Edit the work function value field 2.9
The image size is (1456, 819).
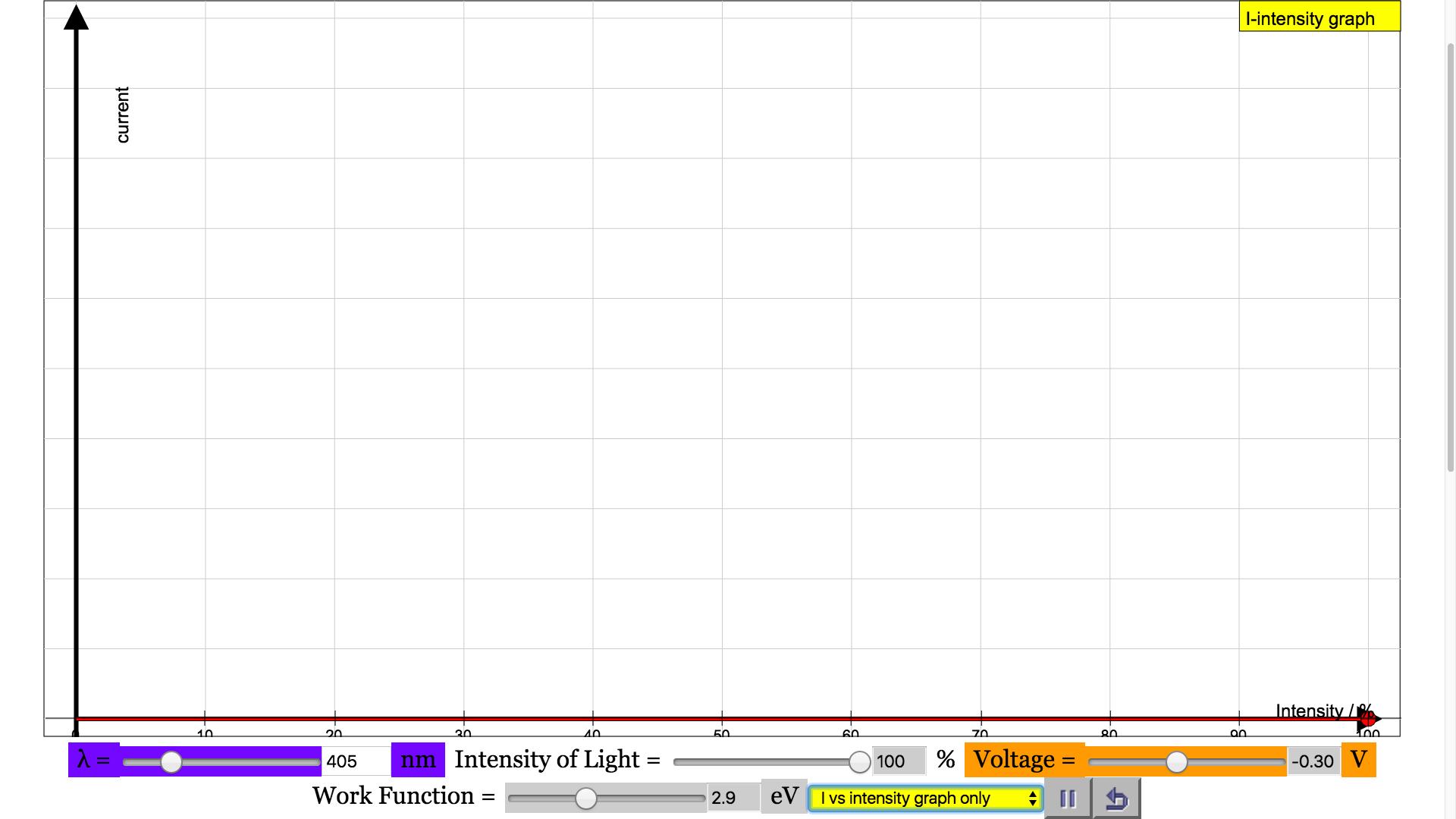coord(733,797)
